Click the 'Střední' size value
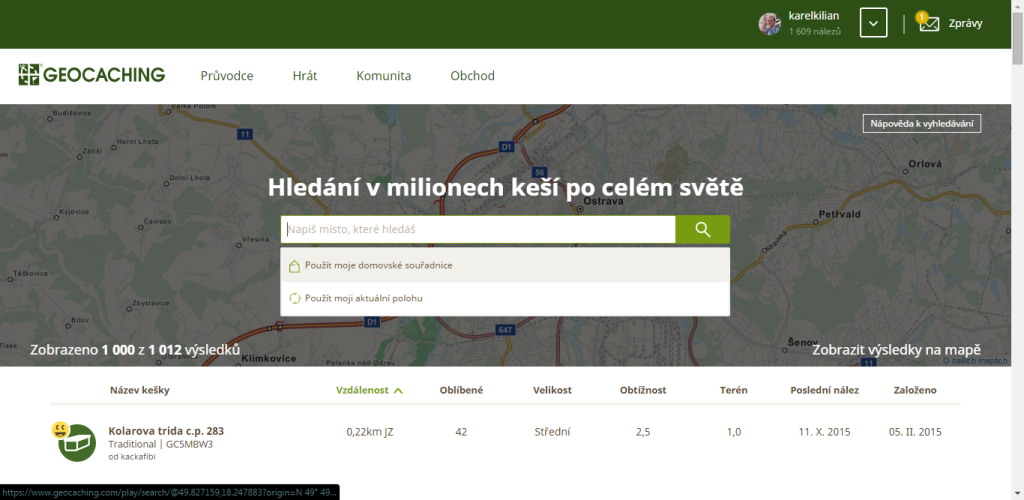1024x500 pixels. (x=552, y=431)
